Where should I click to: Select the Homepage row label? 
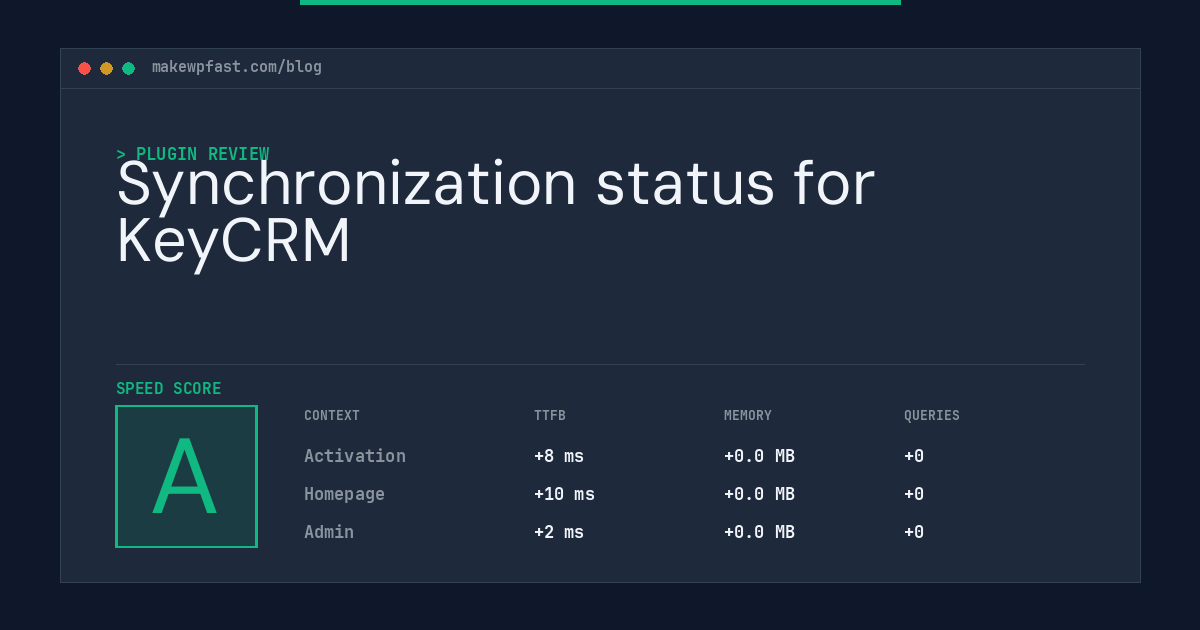(x=344, y=494)
